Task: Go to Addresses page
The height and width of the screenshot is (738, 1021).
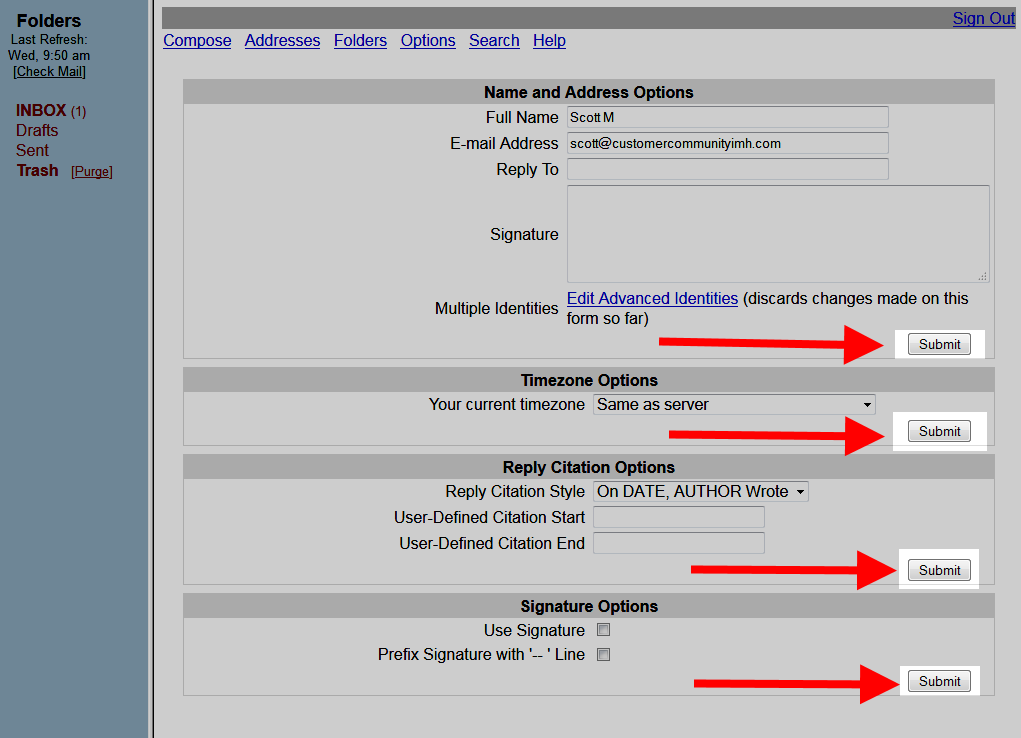Action: (282, 40)
